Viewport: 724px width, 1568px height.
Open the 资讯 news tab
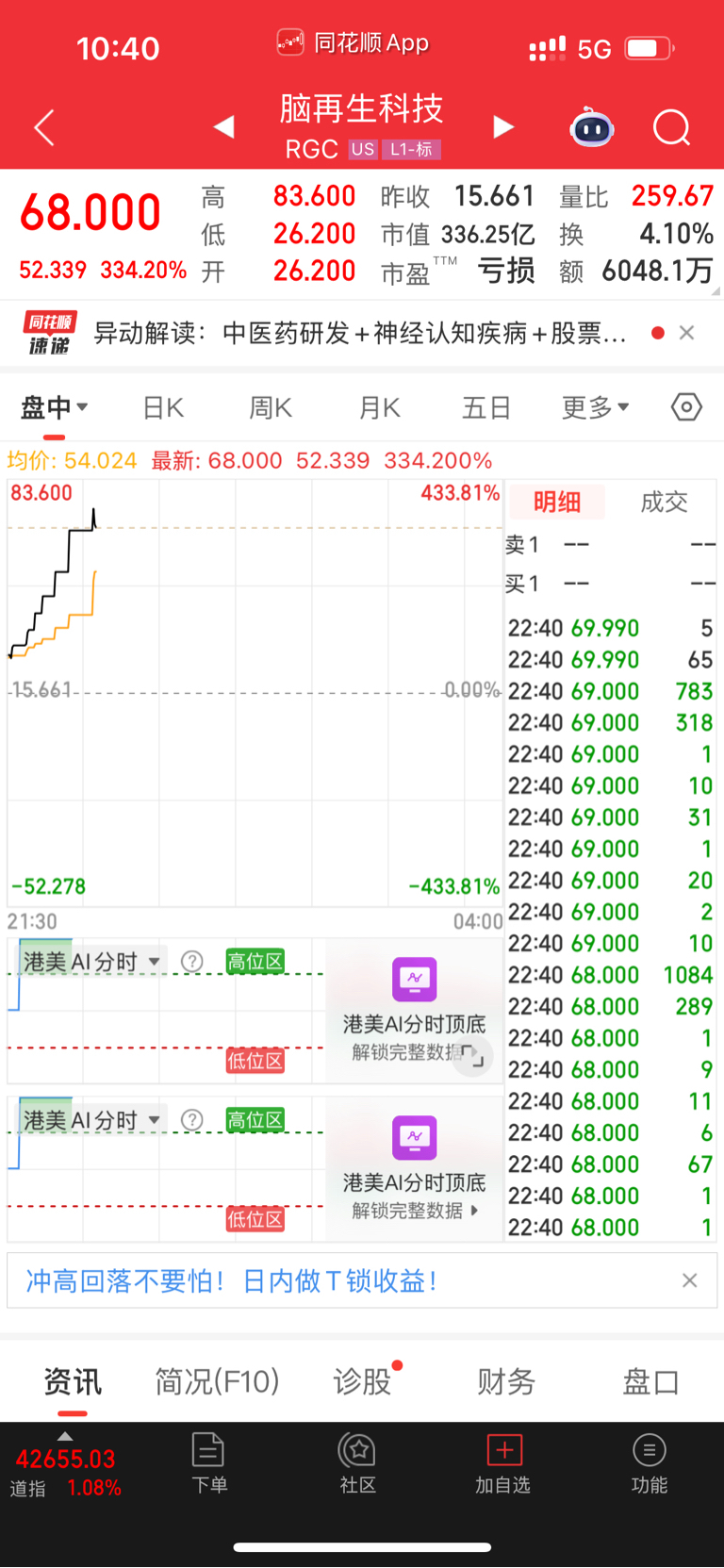(x=73, y=1381)
